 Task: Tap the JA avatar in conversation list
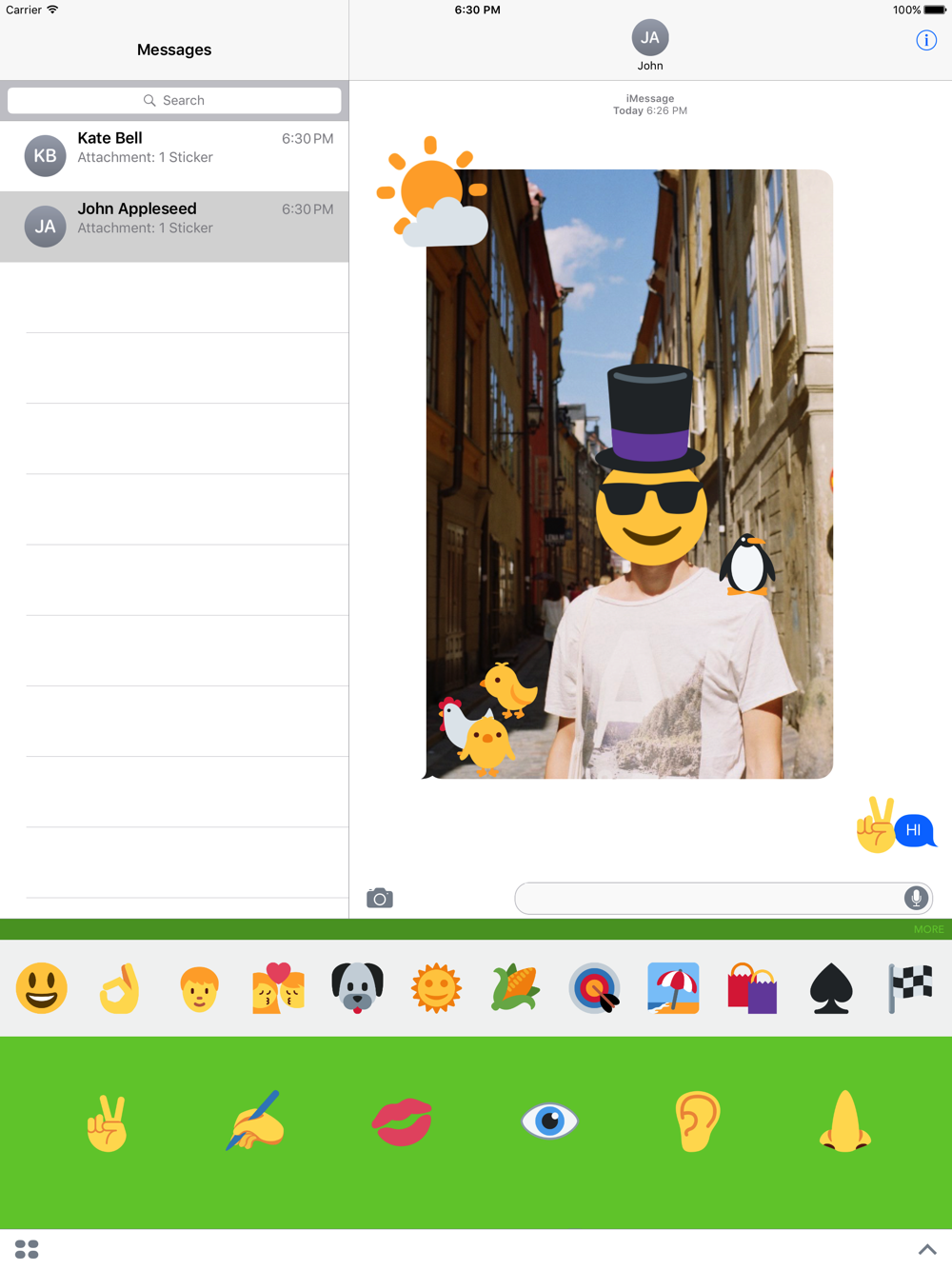pyautogui.click(x=45, y=227)
